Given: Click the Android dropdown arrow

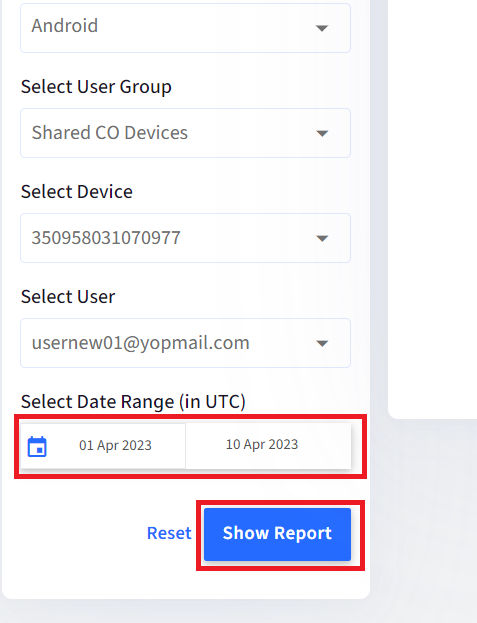Looking at the screenshot, I should tap(322, 28).
